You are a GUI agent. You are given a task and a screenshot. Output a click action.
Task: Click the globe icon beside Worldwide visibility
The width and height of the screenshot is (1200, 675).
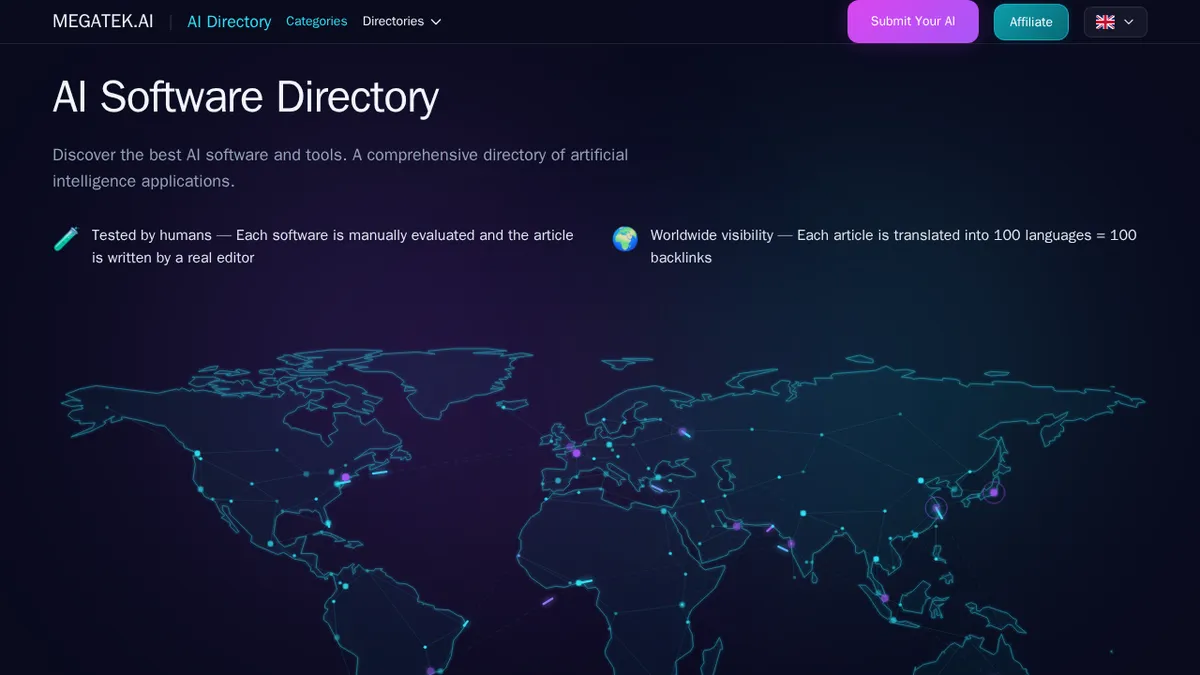[624, 239]
